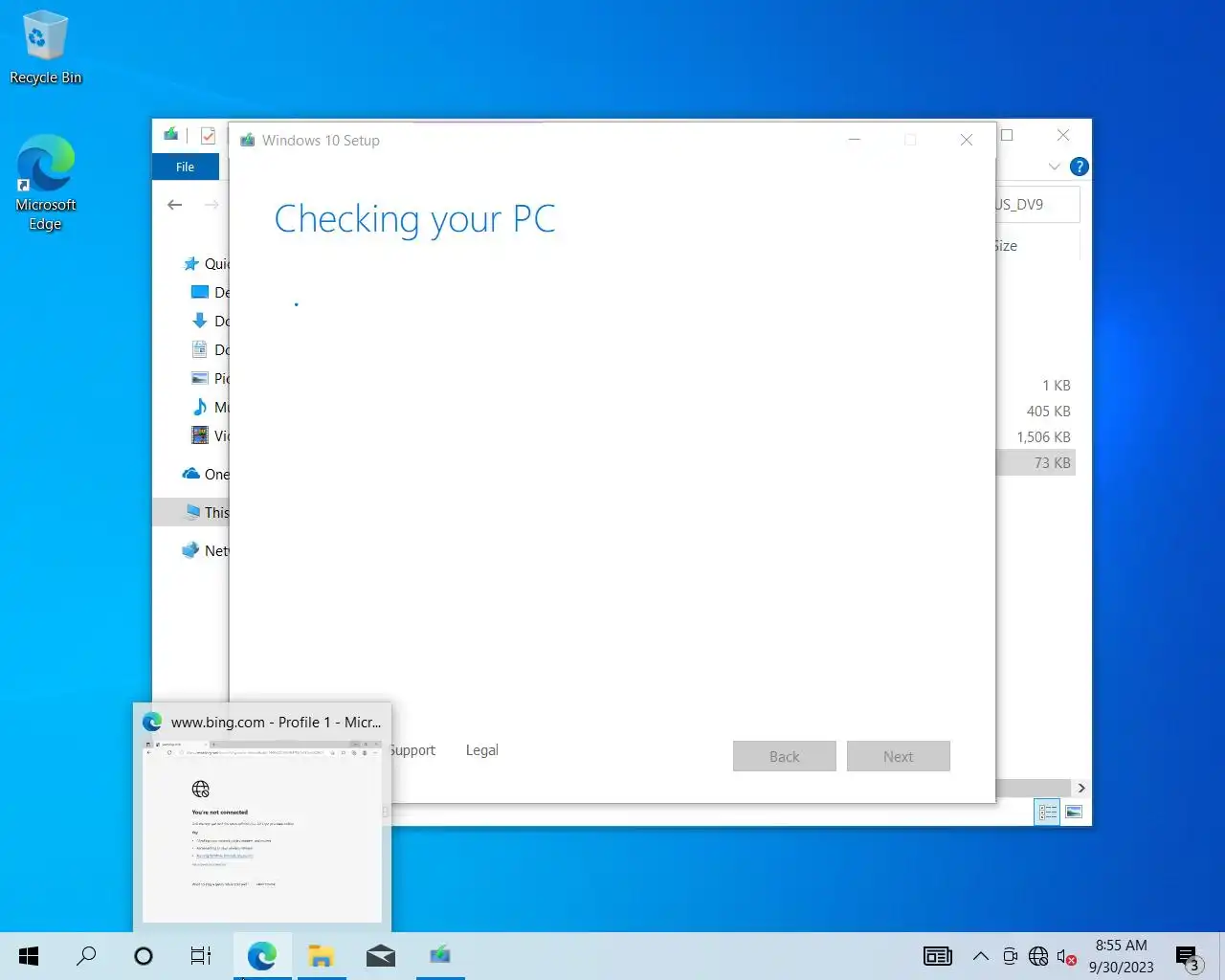This screenshot has width=1225, height=980.
Task: Select the Pictures icon in the navigation pane
Action: [200, 378]
